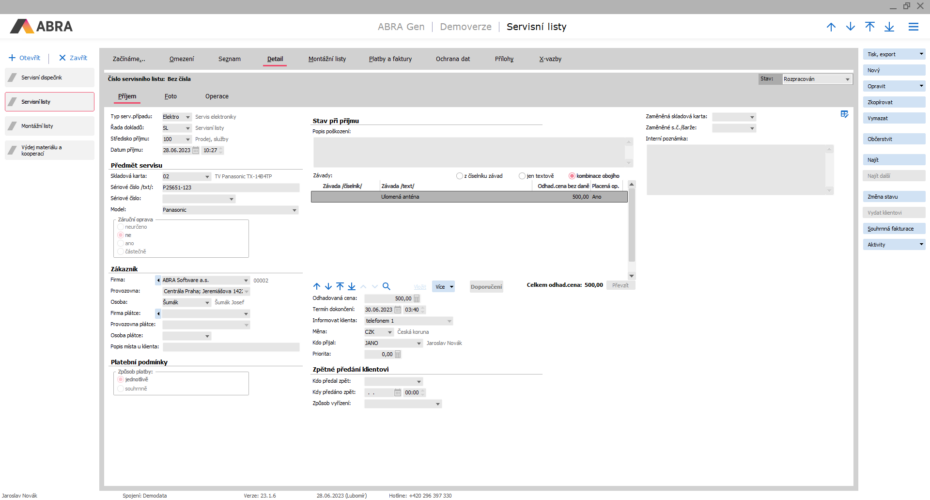Select the 'jen textově' radio option
Viewport: 930px width, 500px height.
click(522, 175)
